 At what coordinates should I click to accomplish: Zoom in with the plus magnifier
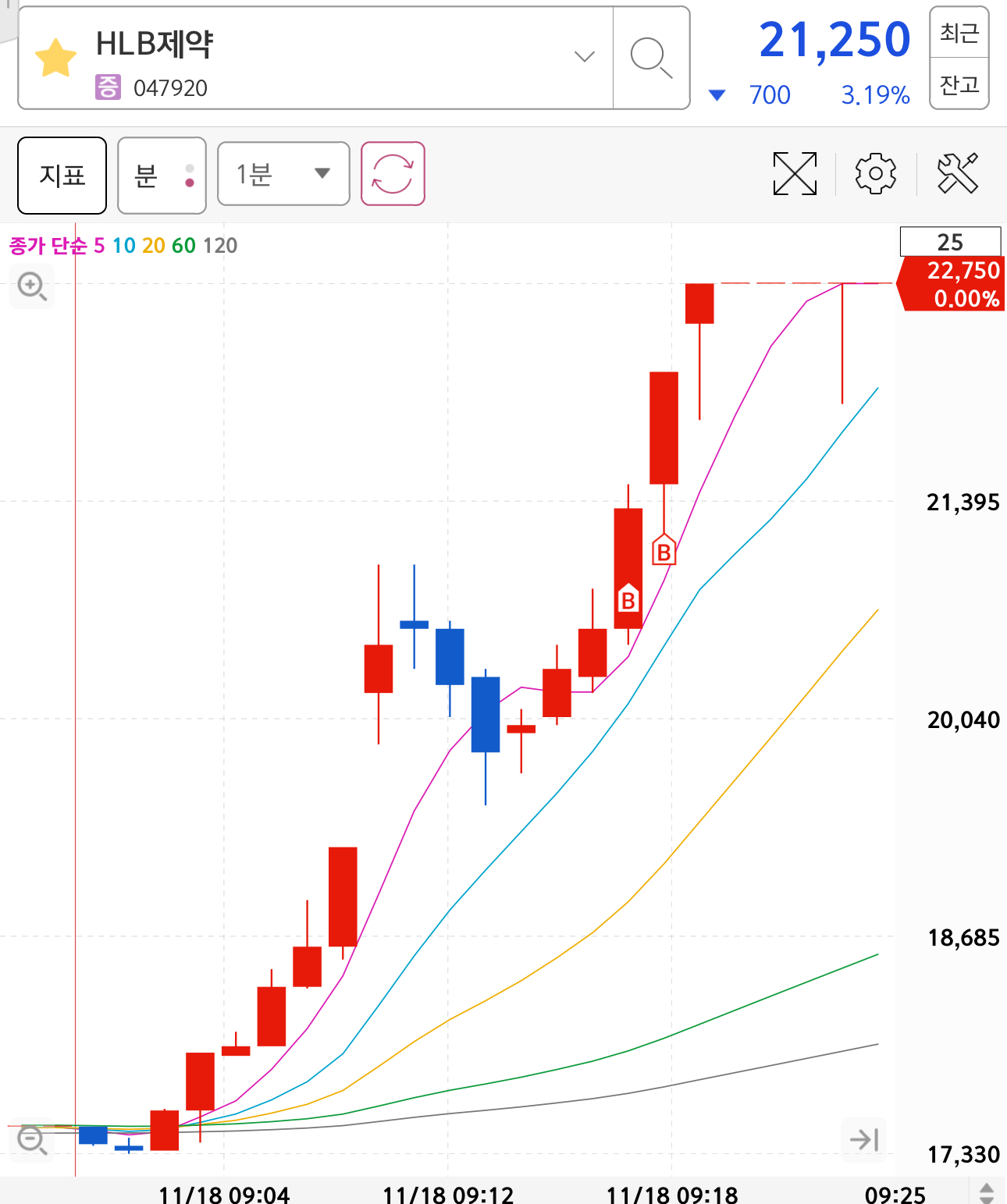click(x=32, y=286)
